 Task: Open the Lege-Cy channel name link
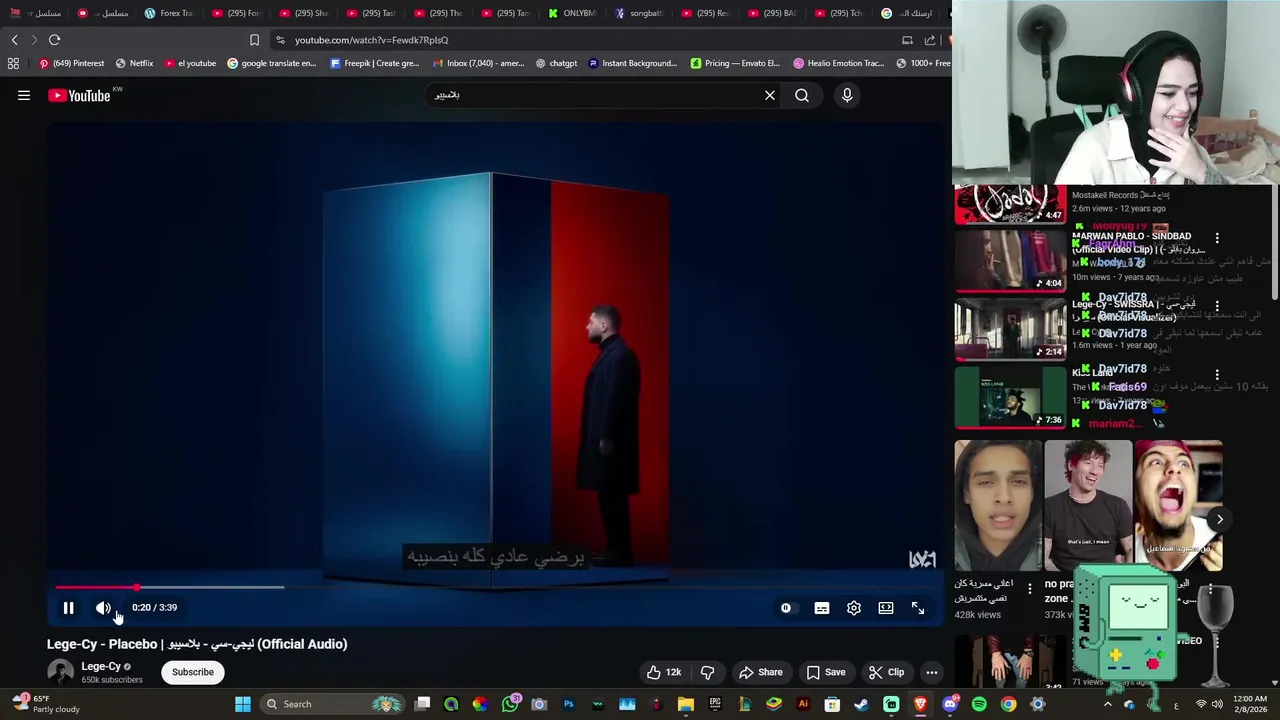tap(101, 666)
